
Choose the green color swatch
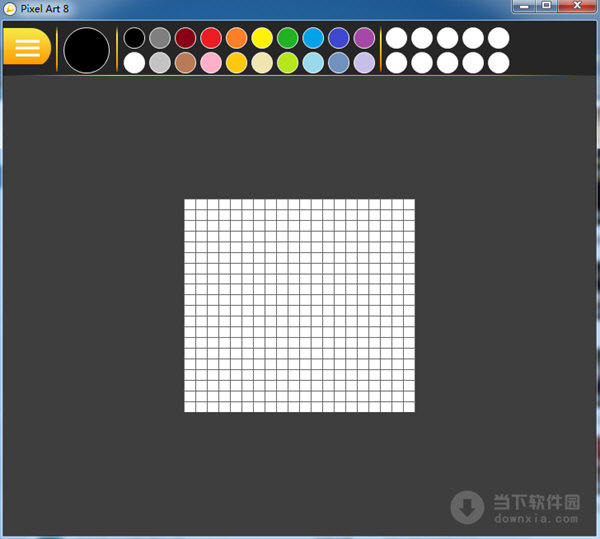pyautogui.click(x=288, y=38)
